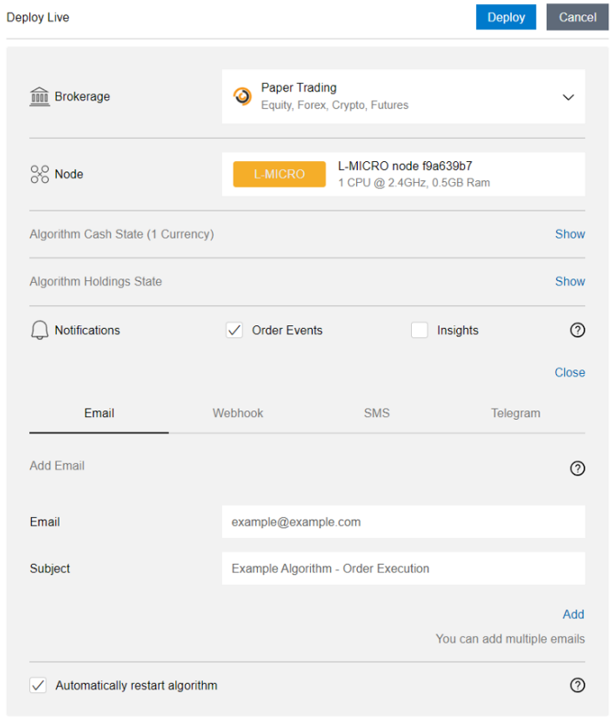Click the Add link for emails
Screen dimensions: 615x721
click(x=573, y=614)
